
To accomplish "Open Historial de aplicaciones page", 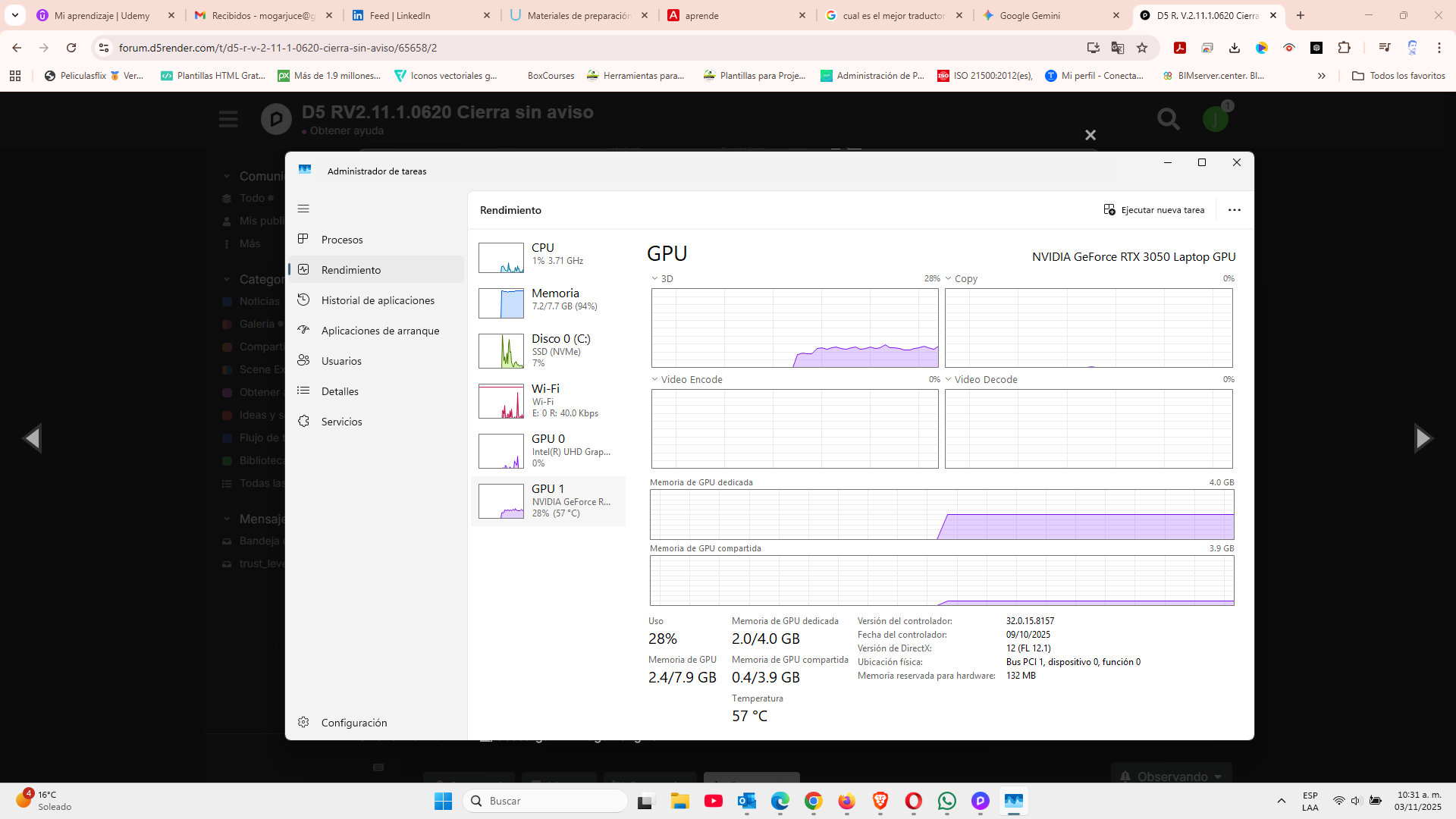I will point(378,300).
